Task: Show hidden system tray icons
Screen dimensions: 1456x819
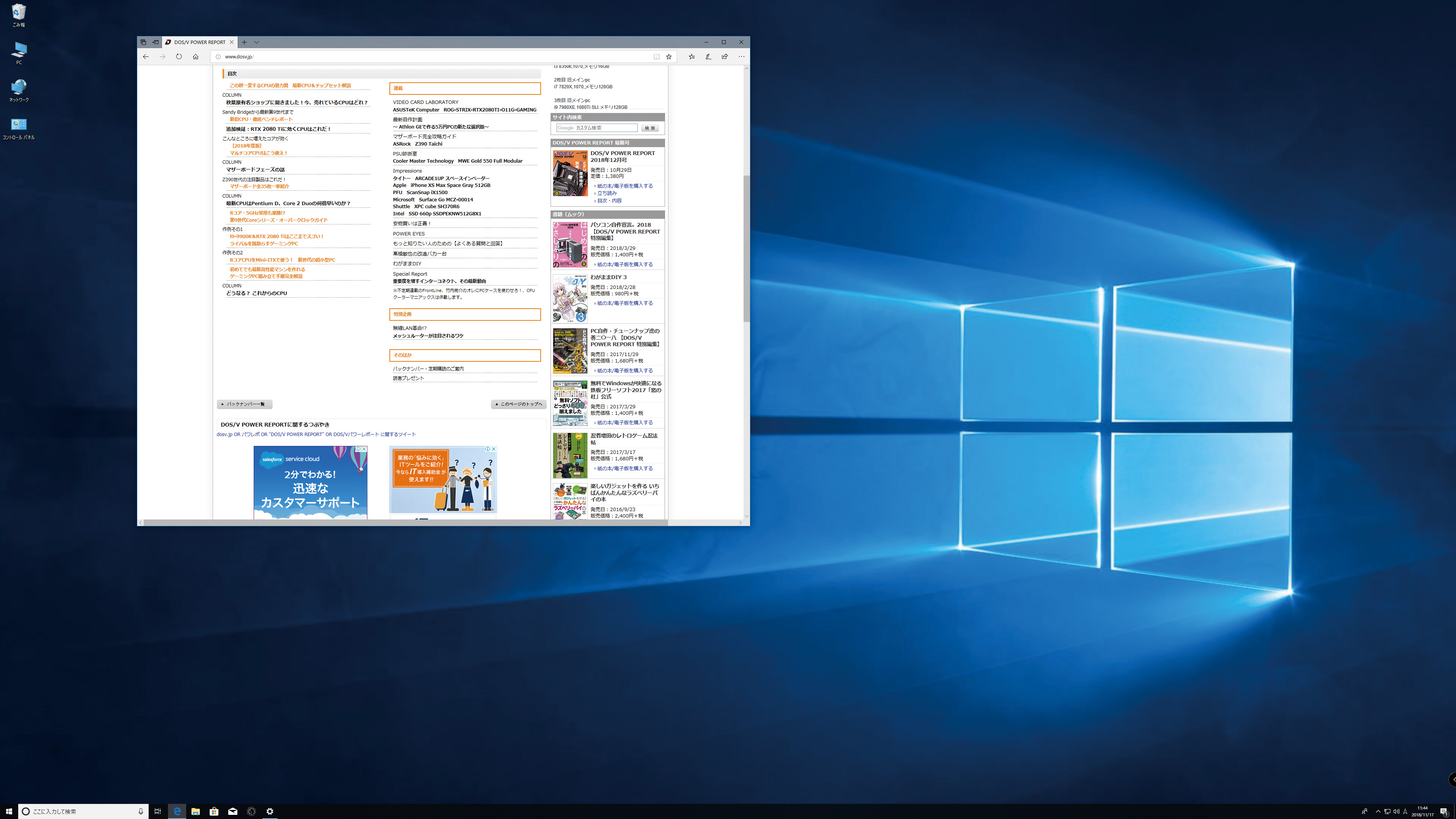Action: pyautogui.click(x=1378, y=812)
